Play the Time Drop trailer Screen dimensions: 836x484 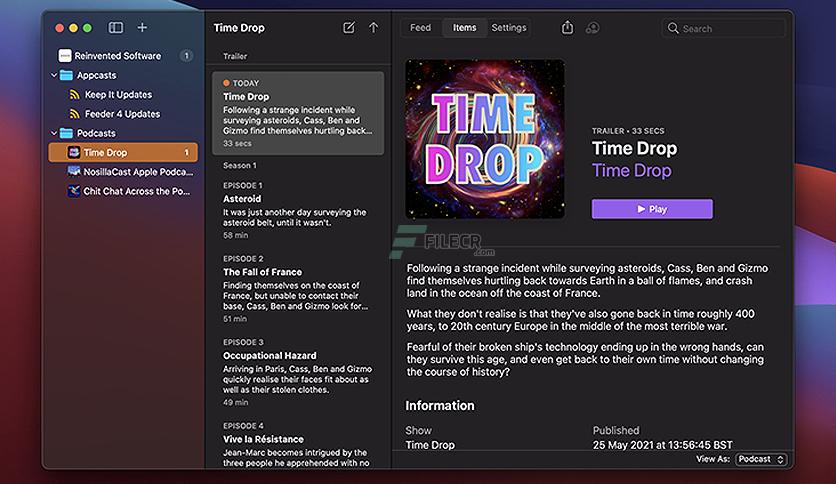[x=652, y=209]
